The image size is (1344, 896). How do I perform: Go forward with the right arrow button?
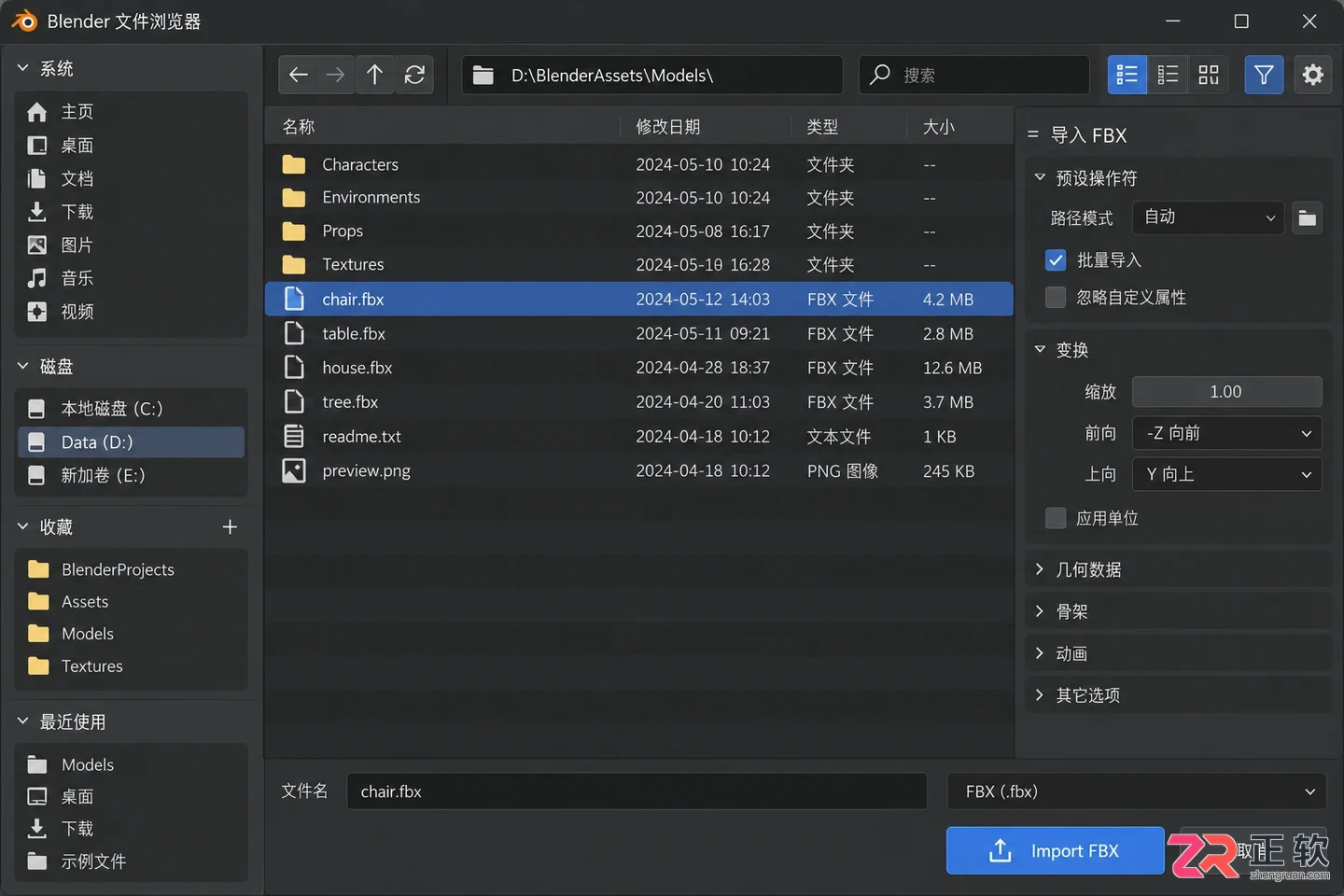(336, 75)
